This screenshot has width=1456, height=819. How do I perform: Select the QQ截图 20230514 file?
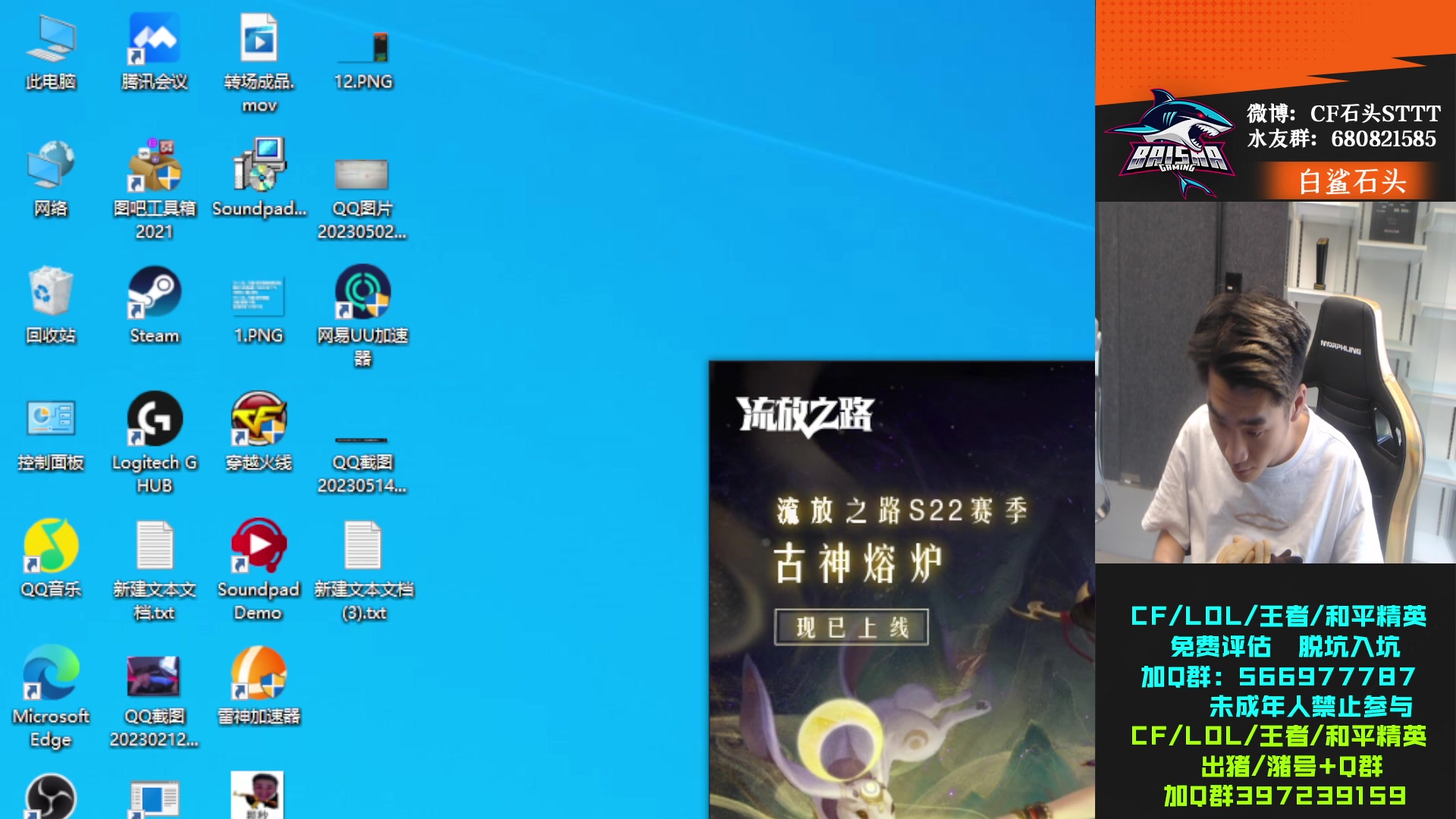(x=362, y=465)
